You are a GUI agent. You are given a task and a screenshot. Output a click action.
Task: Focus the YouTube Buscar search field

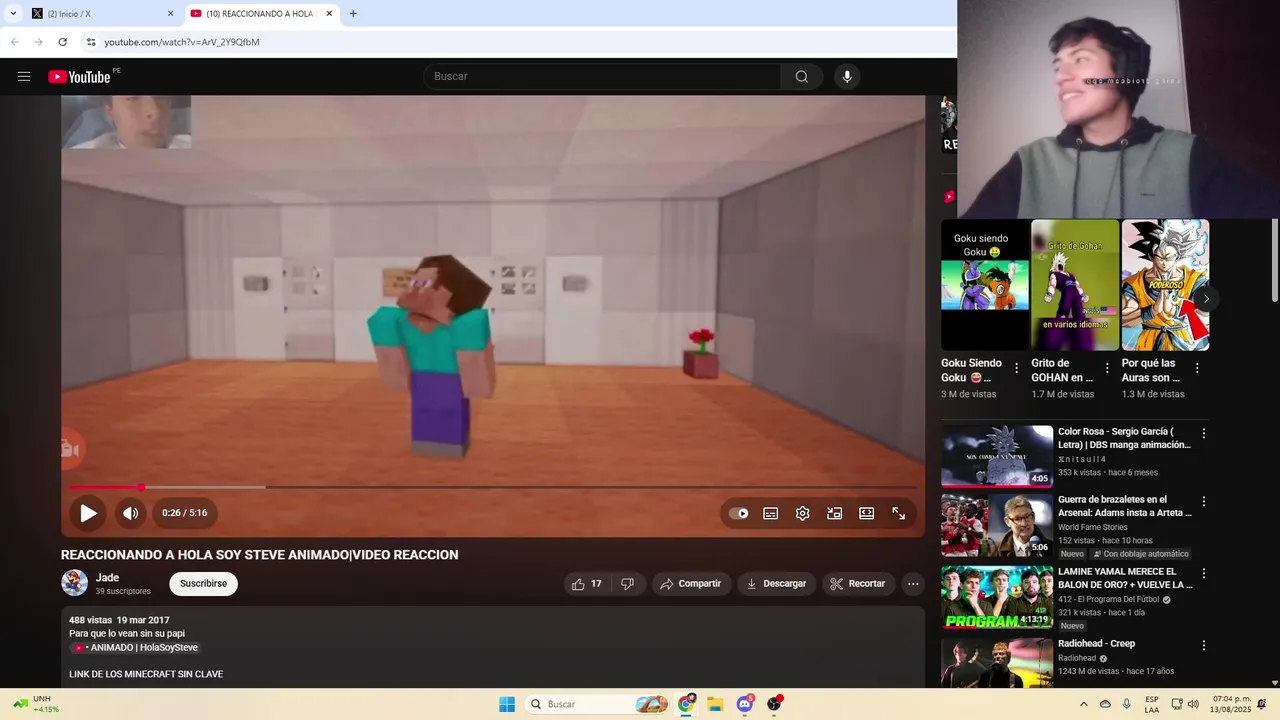coord(602,77)
